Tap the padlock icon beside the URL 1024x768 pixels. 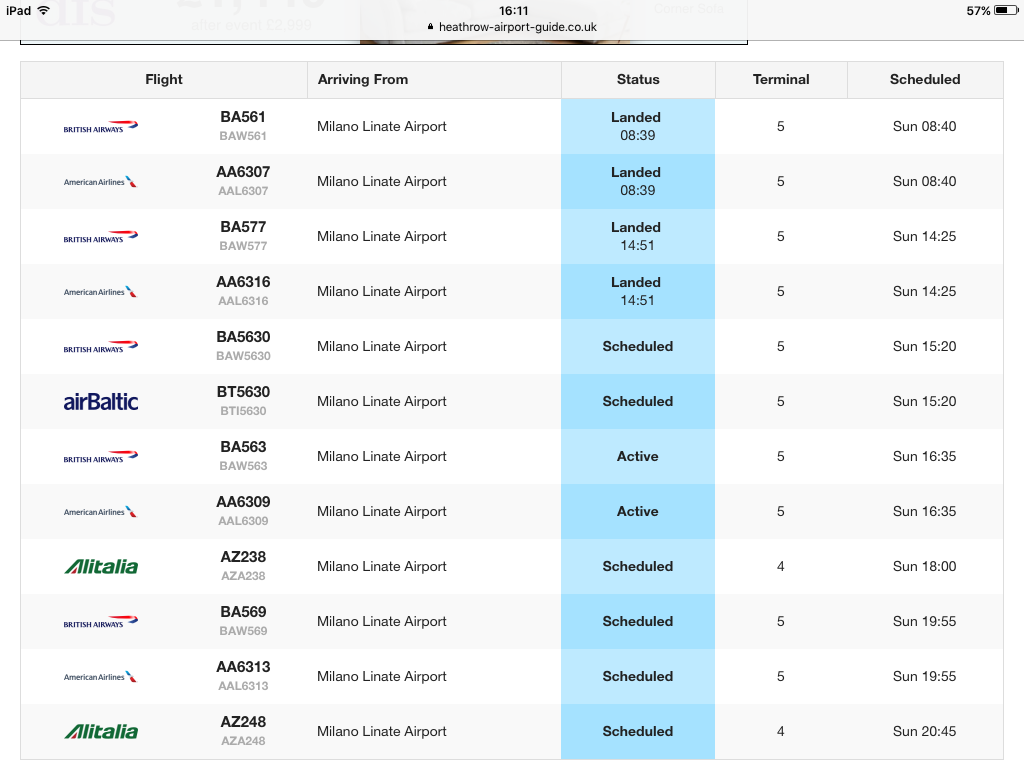tap(430, 27)
